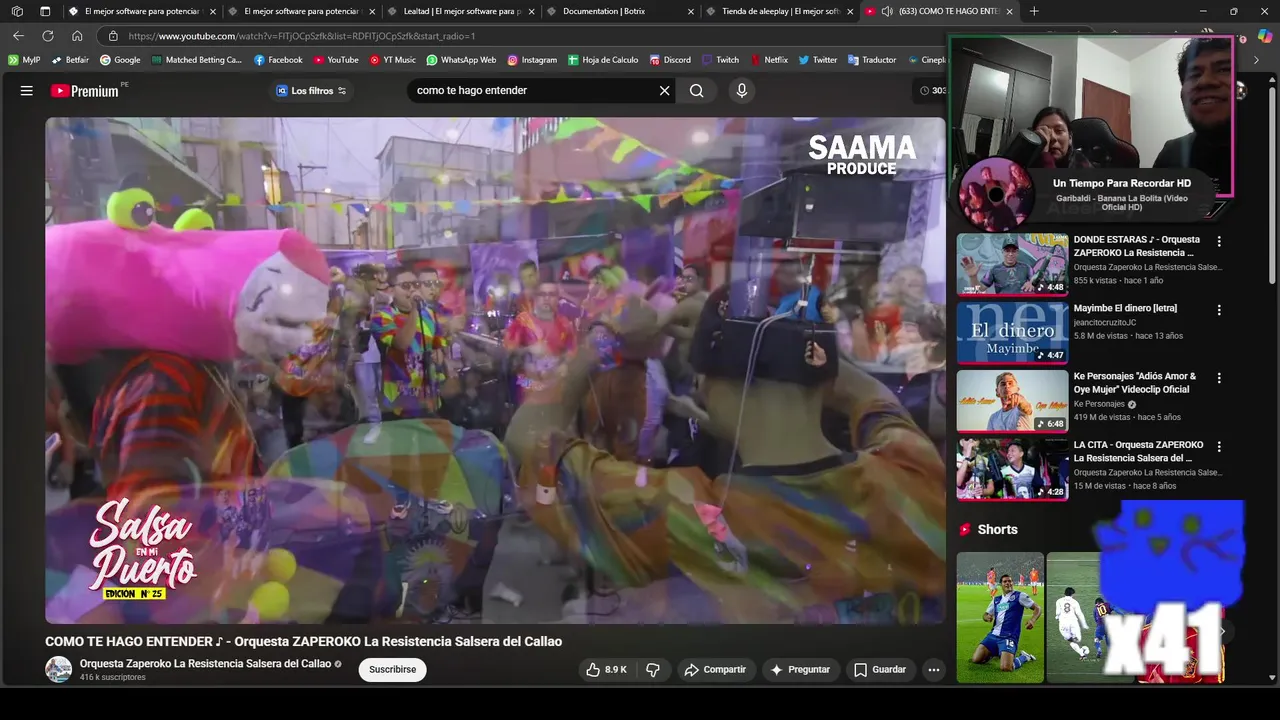This screenshot has width=1280, height=720.
Task: Open options menu for Mayimbe El dinero video
Action: 1219,310
